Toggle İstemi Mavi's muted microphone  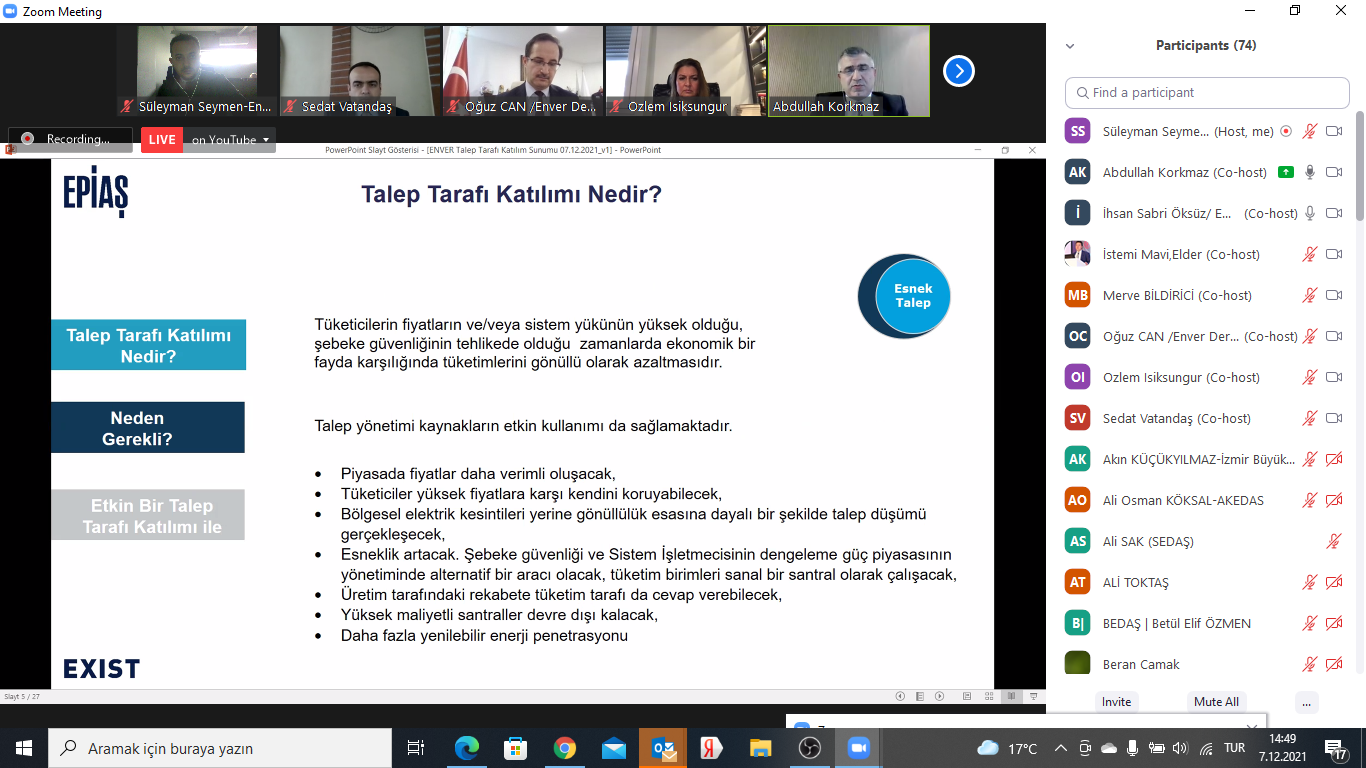click(x=1309, y=254)
